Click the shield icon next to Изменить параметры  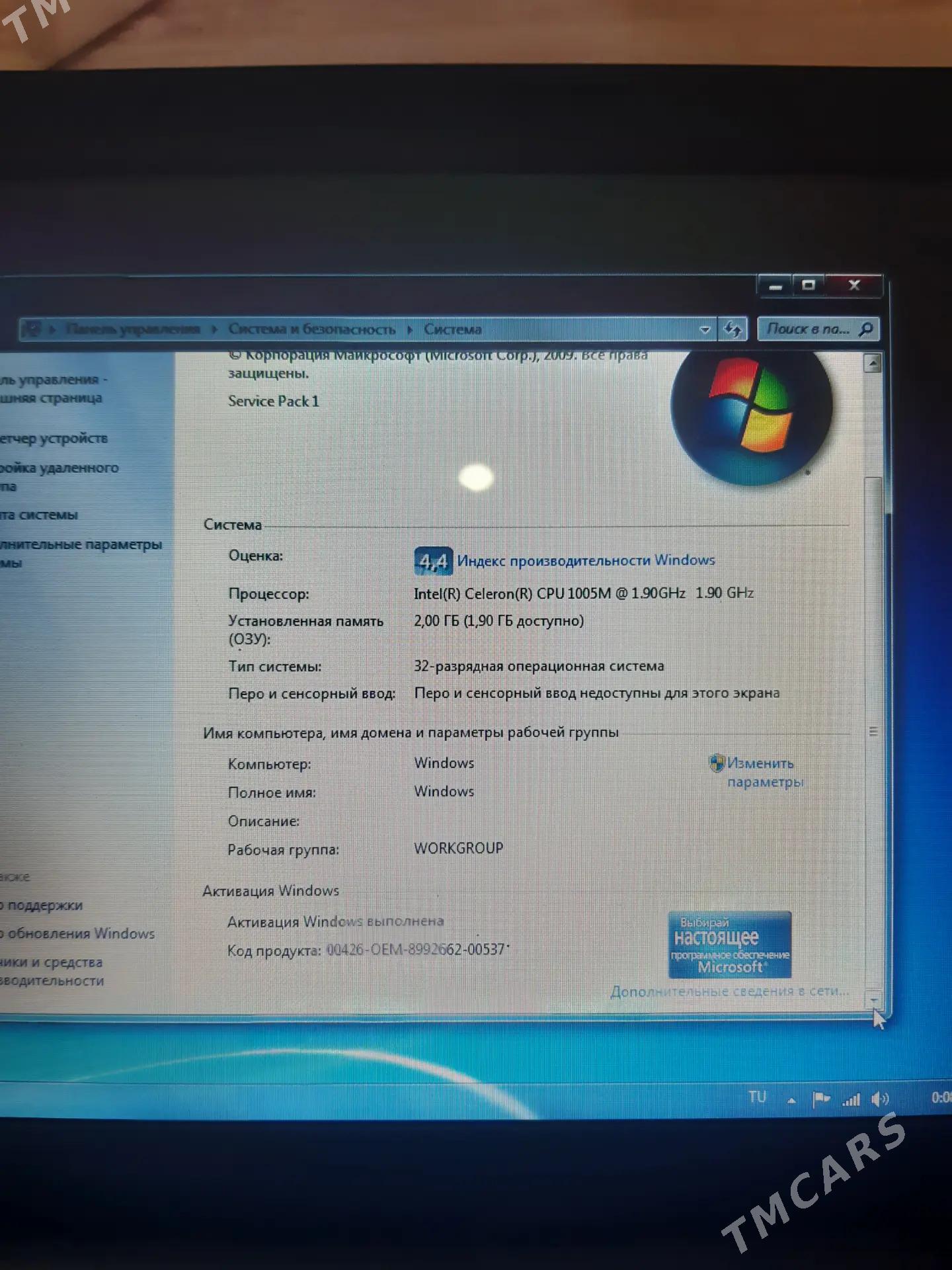(716, 763)
